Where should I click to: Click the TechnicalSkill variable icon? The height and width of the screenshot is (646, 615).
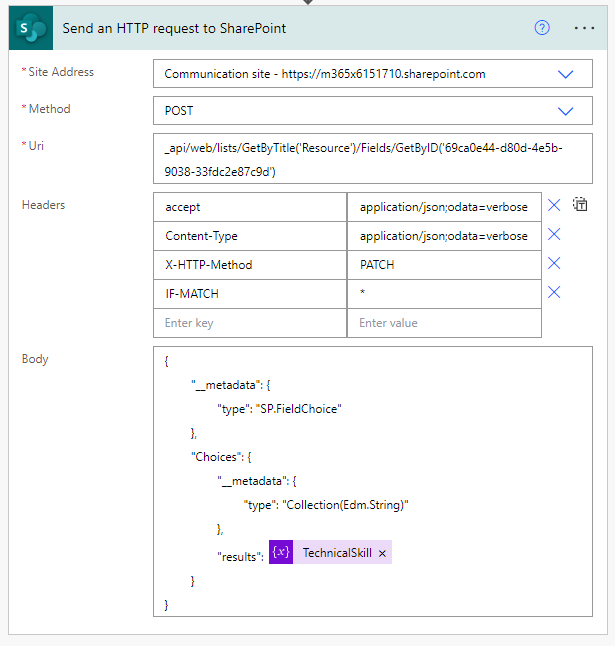281,552
